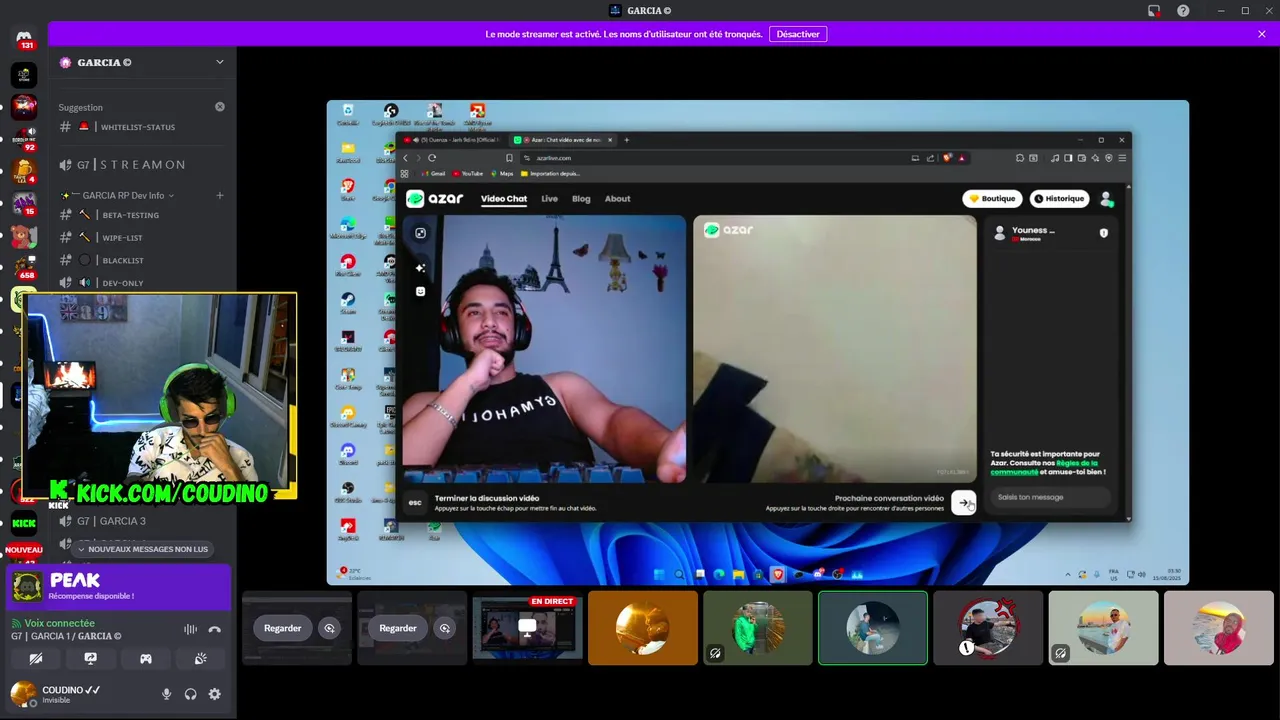This screenshot has width=1280, height=720.
Task: Open server with beer mug icon
Action: [24, 171]
